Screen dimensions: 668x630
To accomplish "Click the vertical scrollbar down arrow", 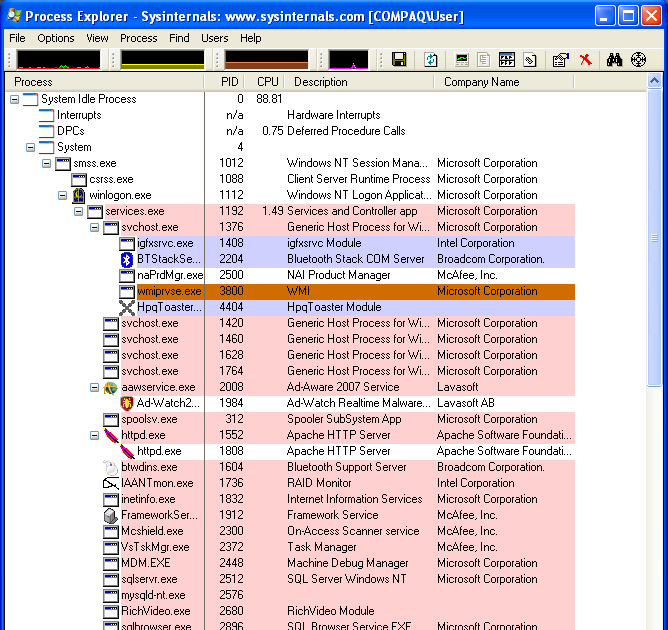I will click(655, 623).
